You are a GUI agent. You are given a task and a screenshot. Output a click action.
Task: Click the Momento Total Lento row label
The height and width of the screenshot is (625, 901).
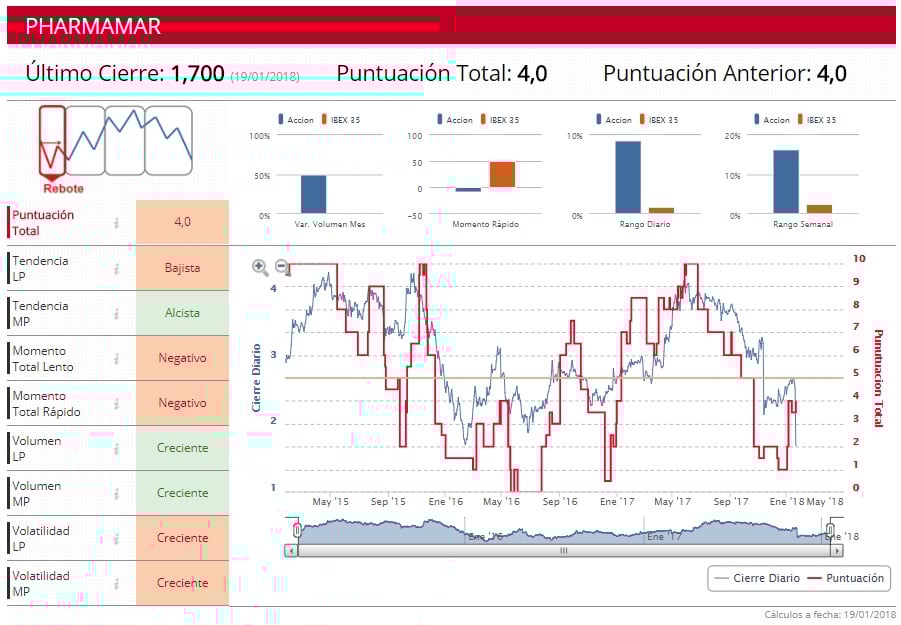[43, 358]
